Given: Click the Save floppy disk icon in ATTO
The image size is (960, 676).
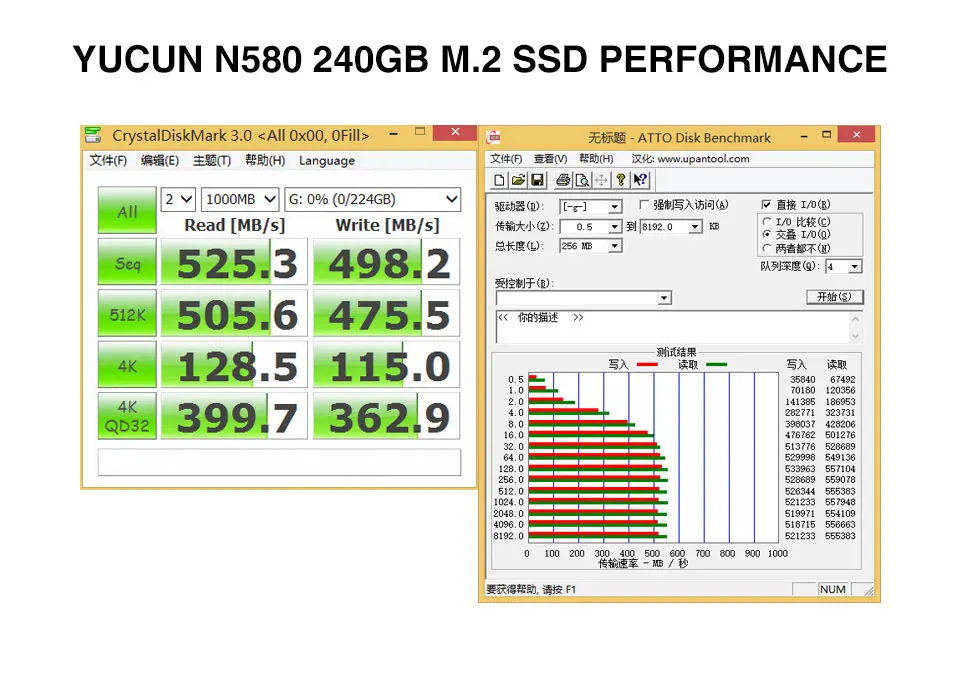Looking at the screenshot, I should [x=538, y=180].
